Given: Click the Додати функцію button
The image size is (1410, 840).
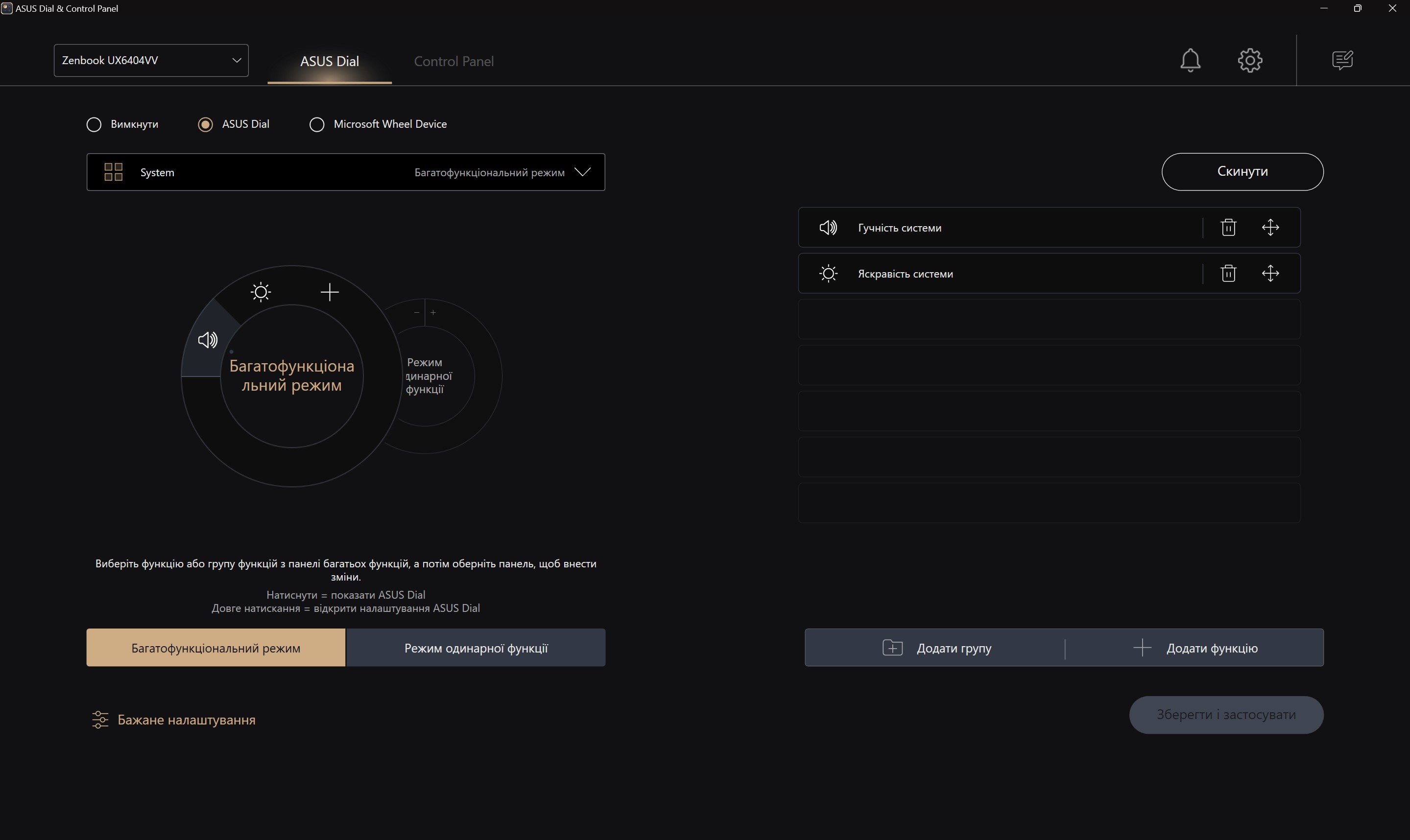Looking at the screenshot, I should (1195, 648).
